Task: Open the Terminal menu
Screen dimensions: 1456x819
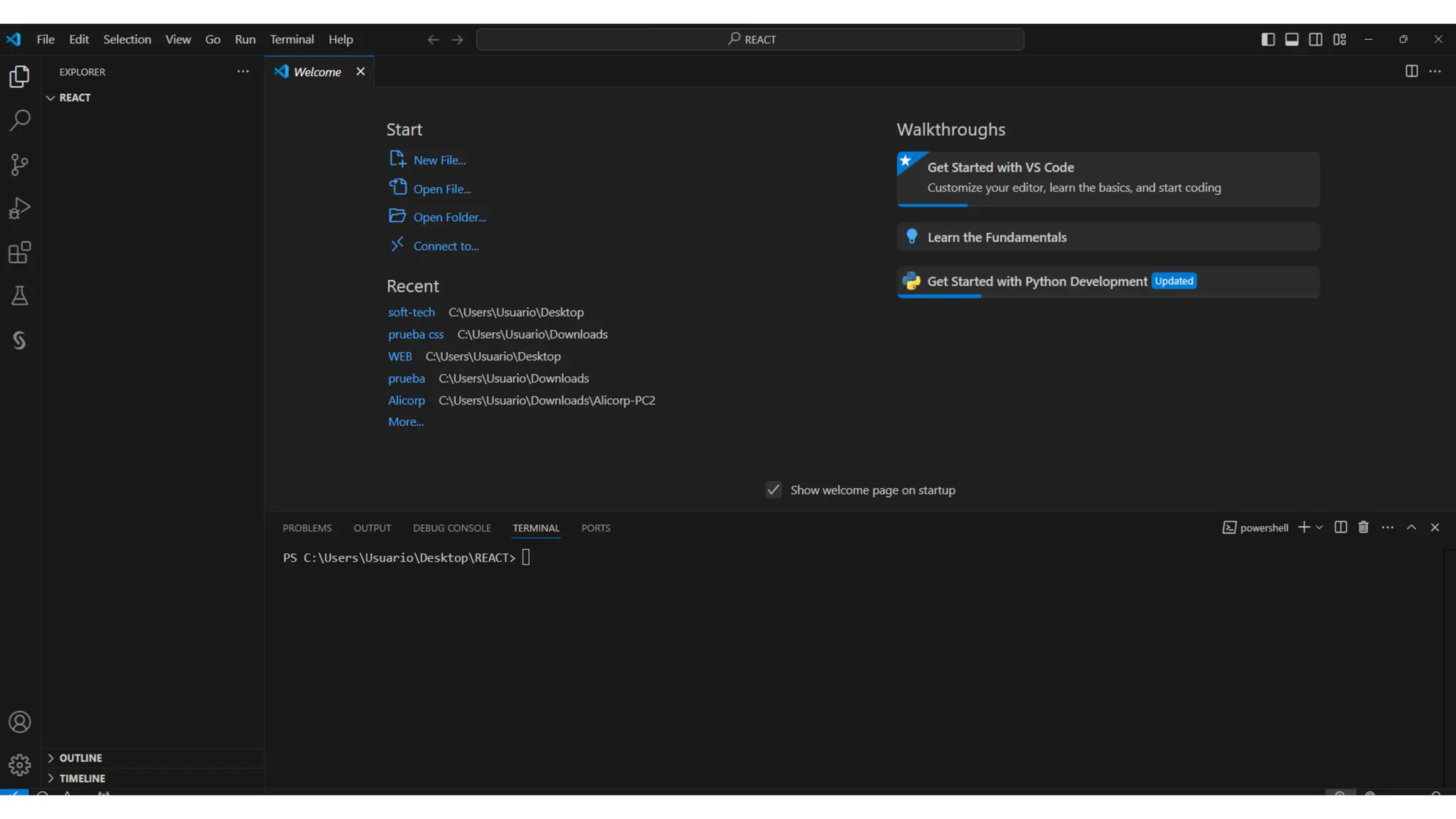Action: click(x=291, y=40)
